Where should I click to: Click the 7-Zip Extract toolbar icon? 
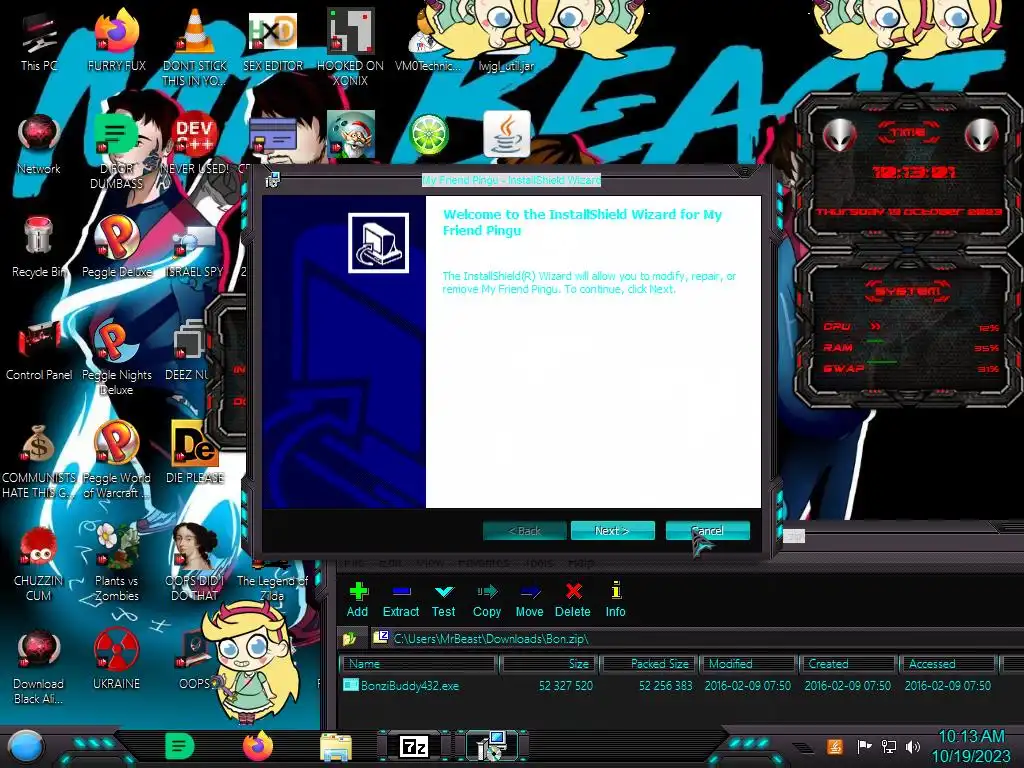coord(400,600)
